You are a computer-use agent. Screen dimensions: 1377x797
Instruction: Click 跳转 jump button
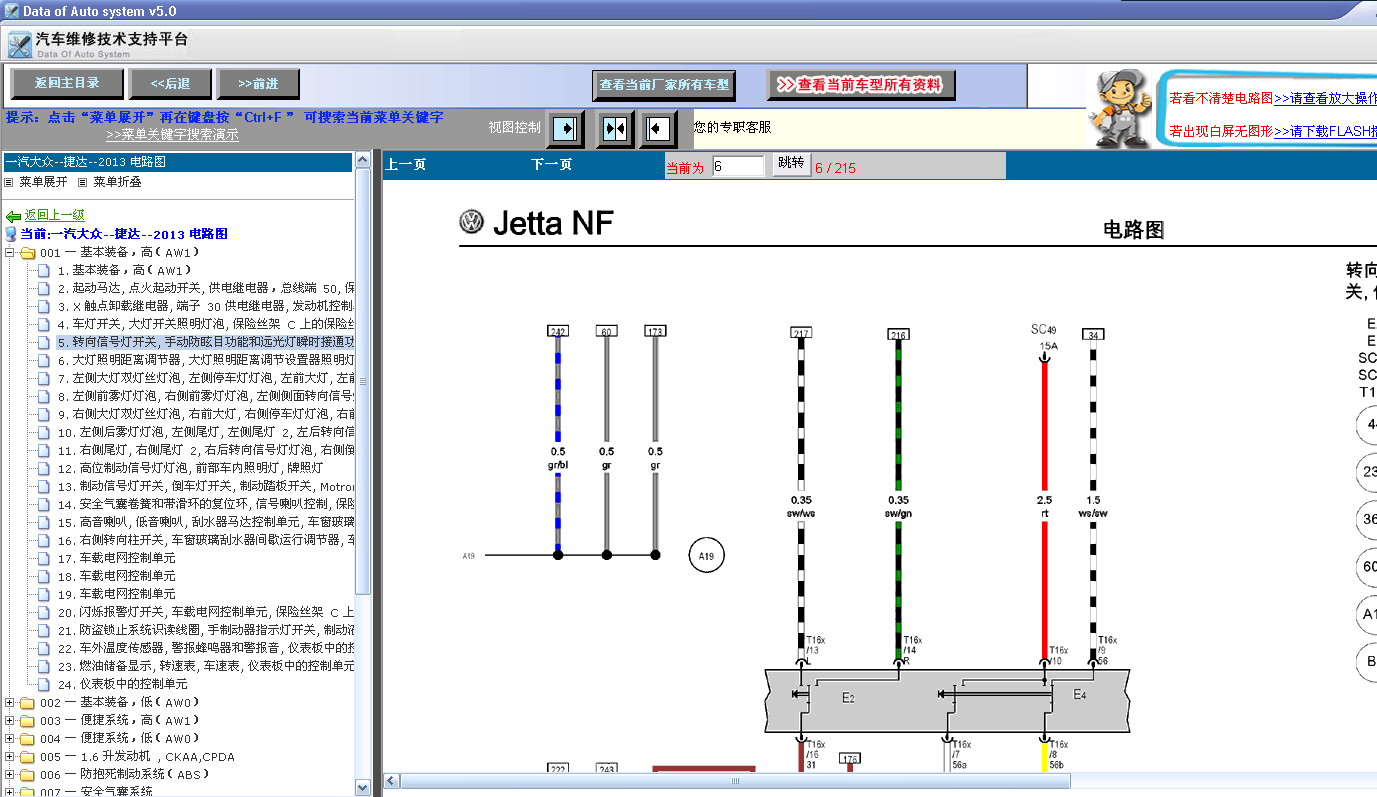pos(790,164)
